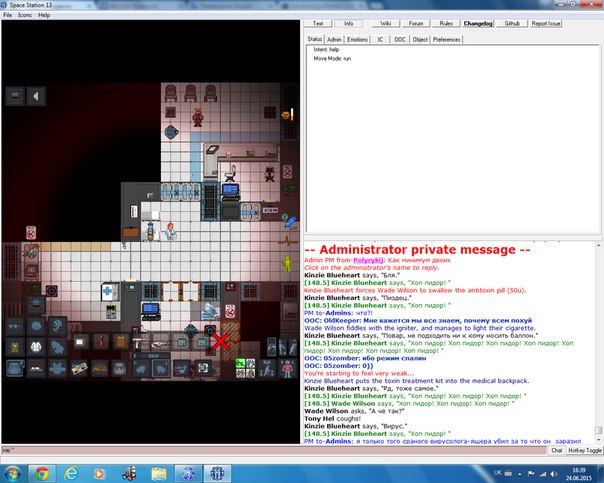The height and width of the screenshot is (483, 604).
Task: Click the body zone selector doll
Action: click(x=287, y=368)
